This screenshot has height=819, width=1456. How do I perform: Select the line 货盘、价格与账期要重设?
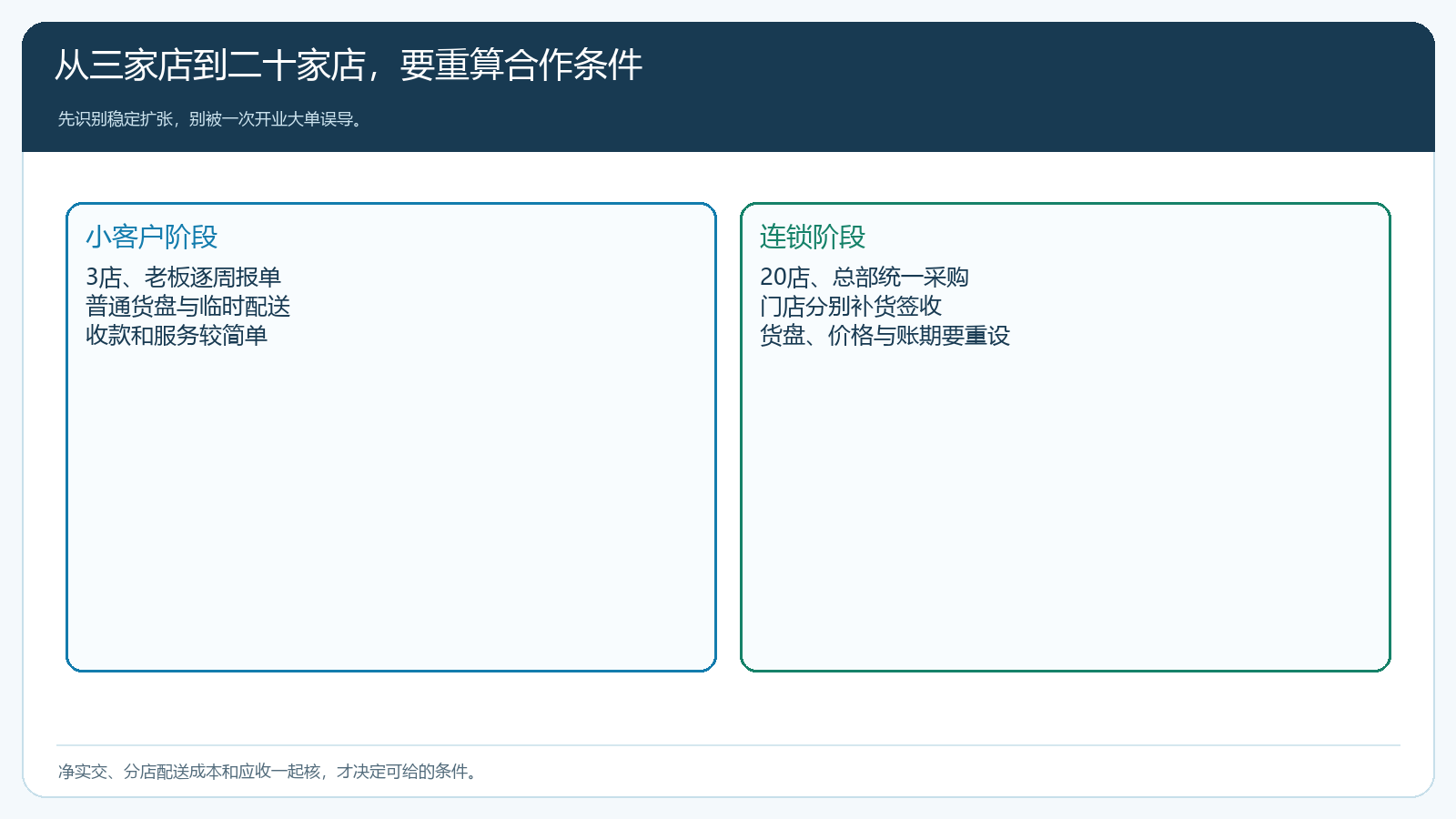(885, 335)
